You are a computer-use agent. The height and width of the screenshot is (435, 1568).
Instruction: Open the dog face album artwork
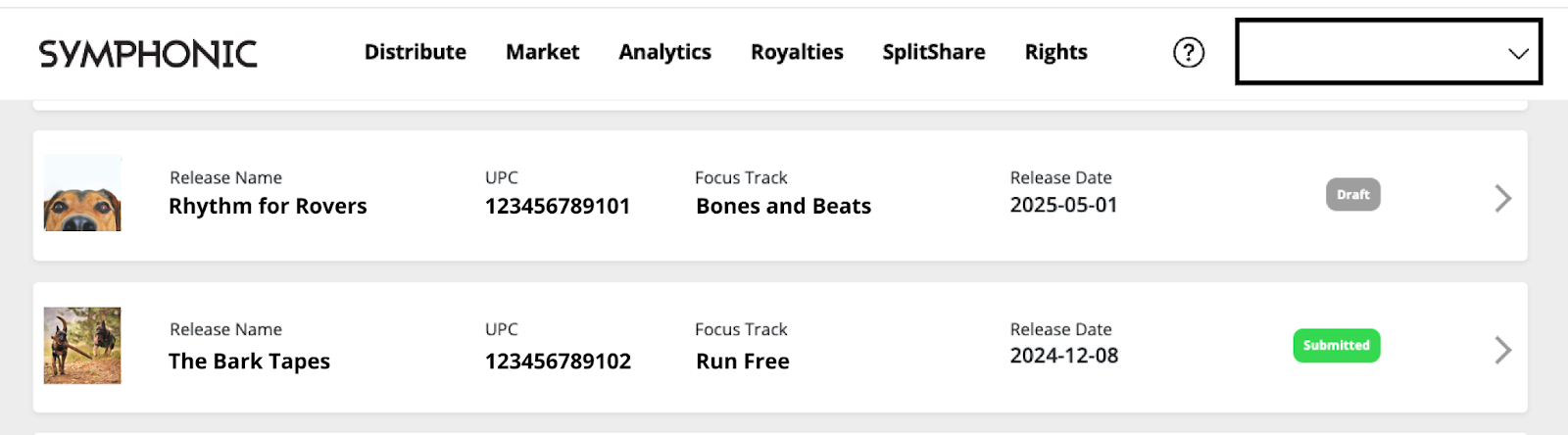[82, 193]
